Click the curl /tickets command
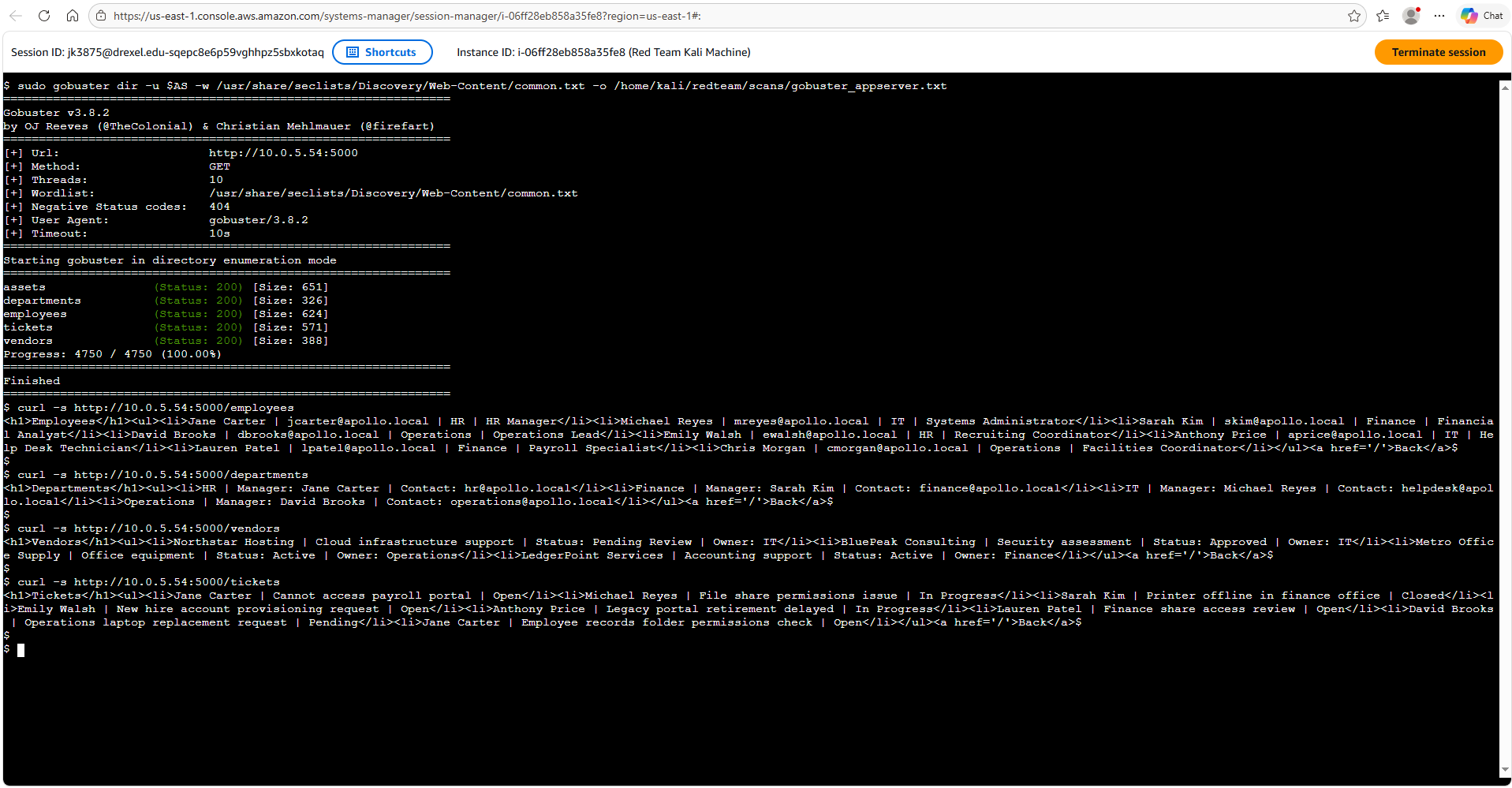Screen dimensions: 1512x788 [x=141, y=582]
